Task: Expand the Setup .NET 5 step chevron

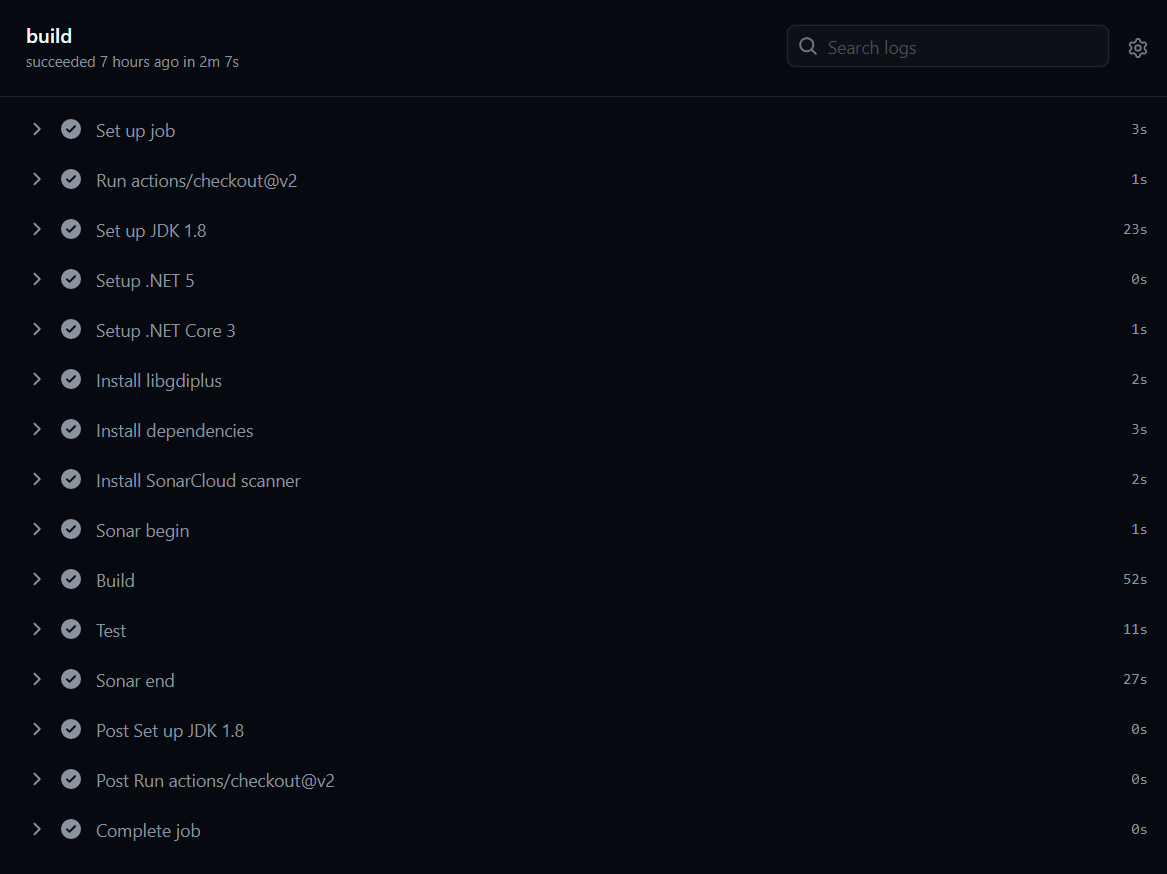Action: [x=36, y=279]
